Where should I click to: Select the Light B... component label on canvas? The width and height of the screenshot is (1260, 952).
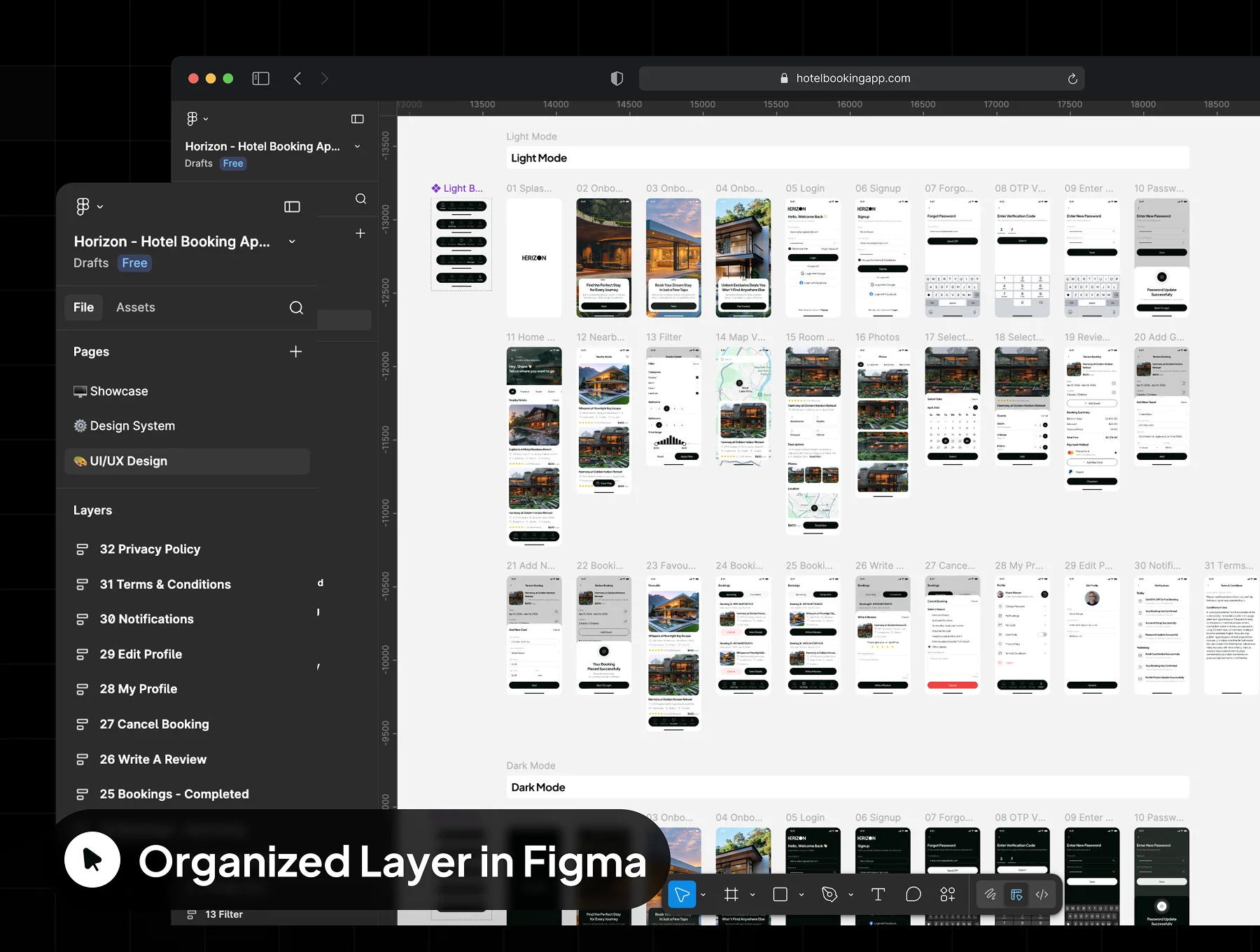coord(457,188)
